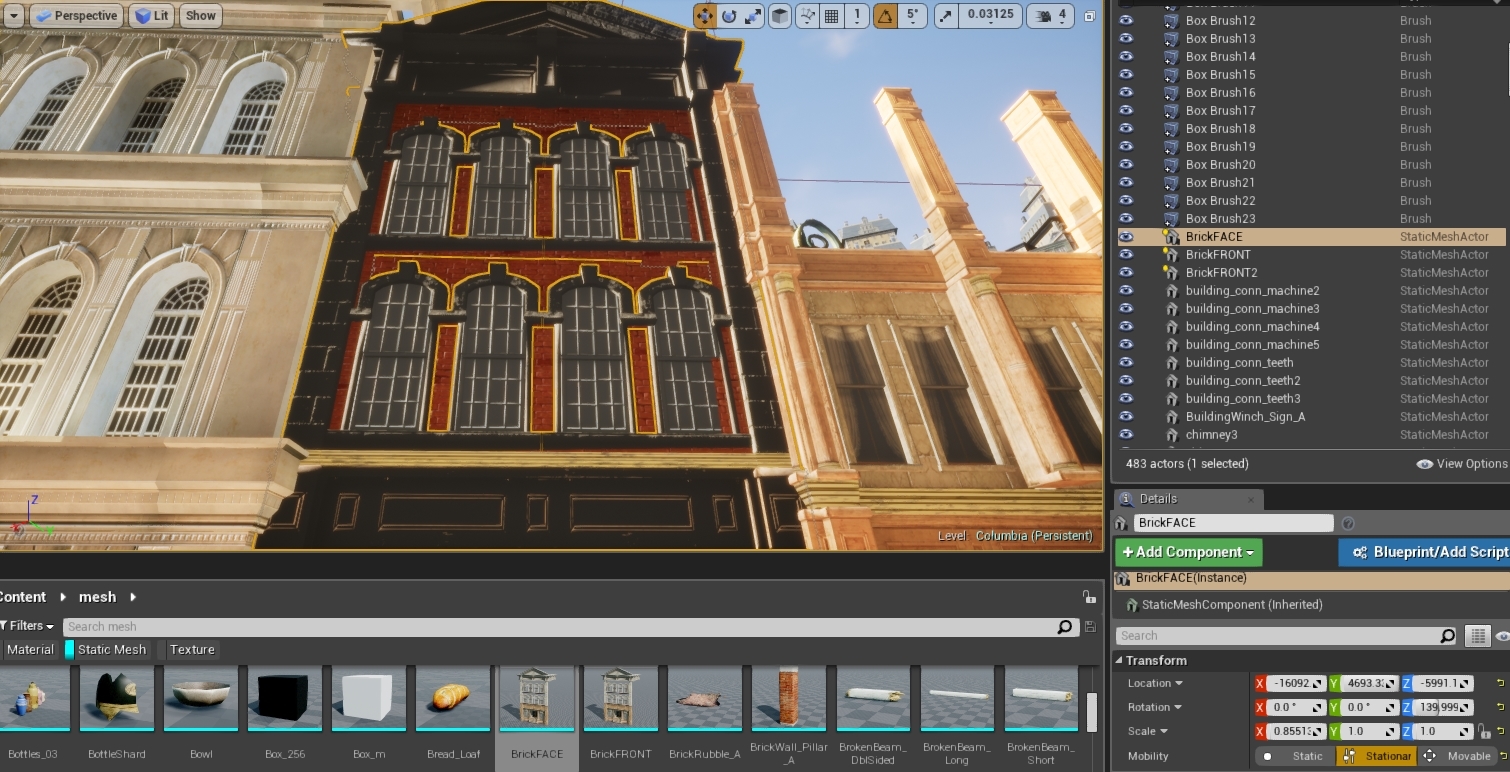Select the Bread_Loaf thumbnail in the Content Browser
The height and width of the screenshot is (772, 1510).
pos(453,697)
